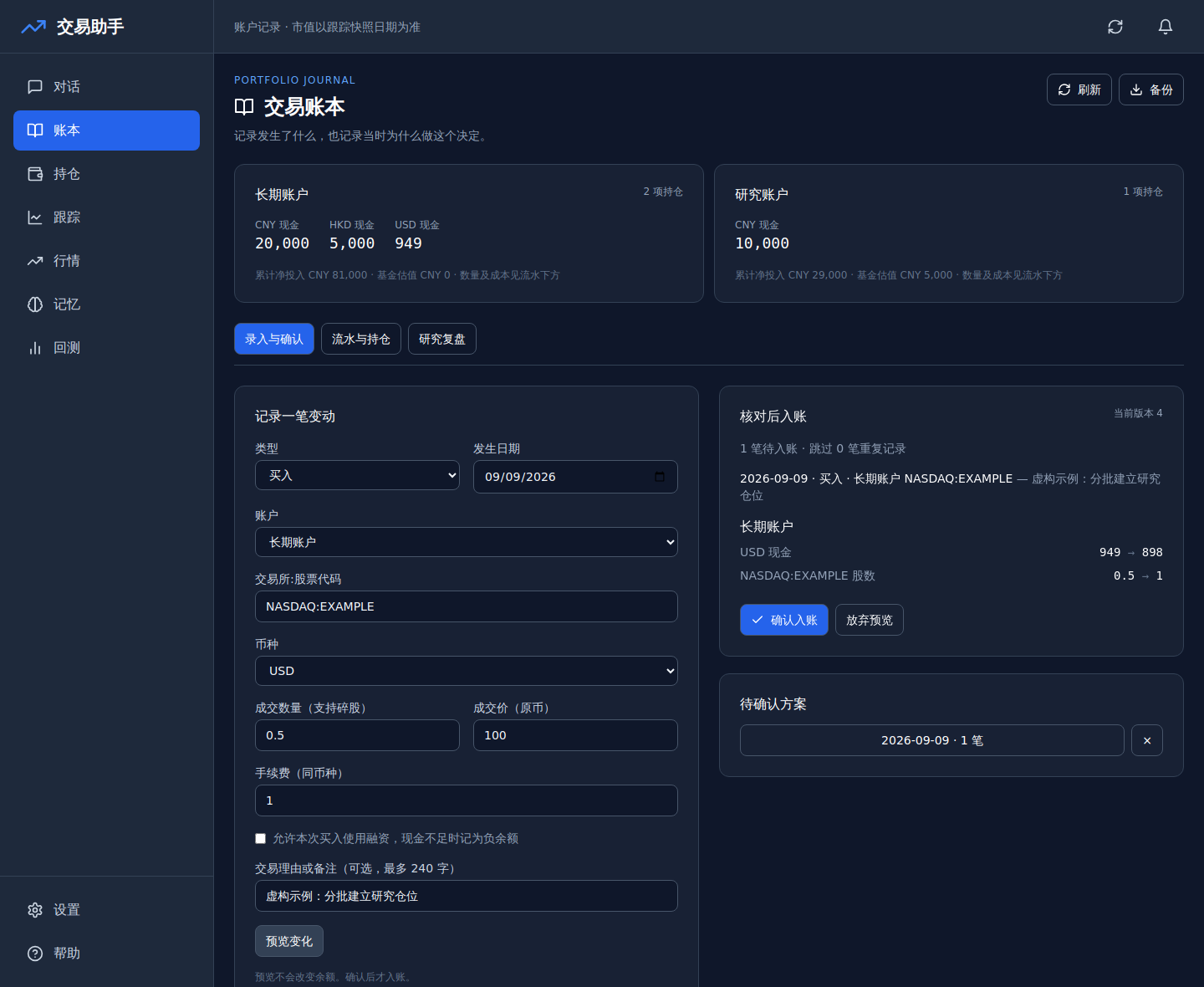Open the 账户 dropdown showing 长期账户

pyautogui.click(x=467, y=542)
